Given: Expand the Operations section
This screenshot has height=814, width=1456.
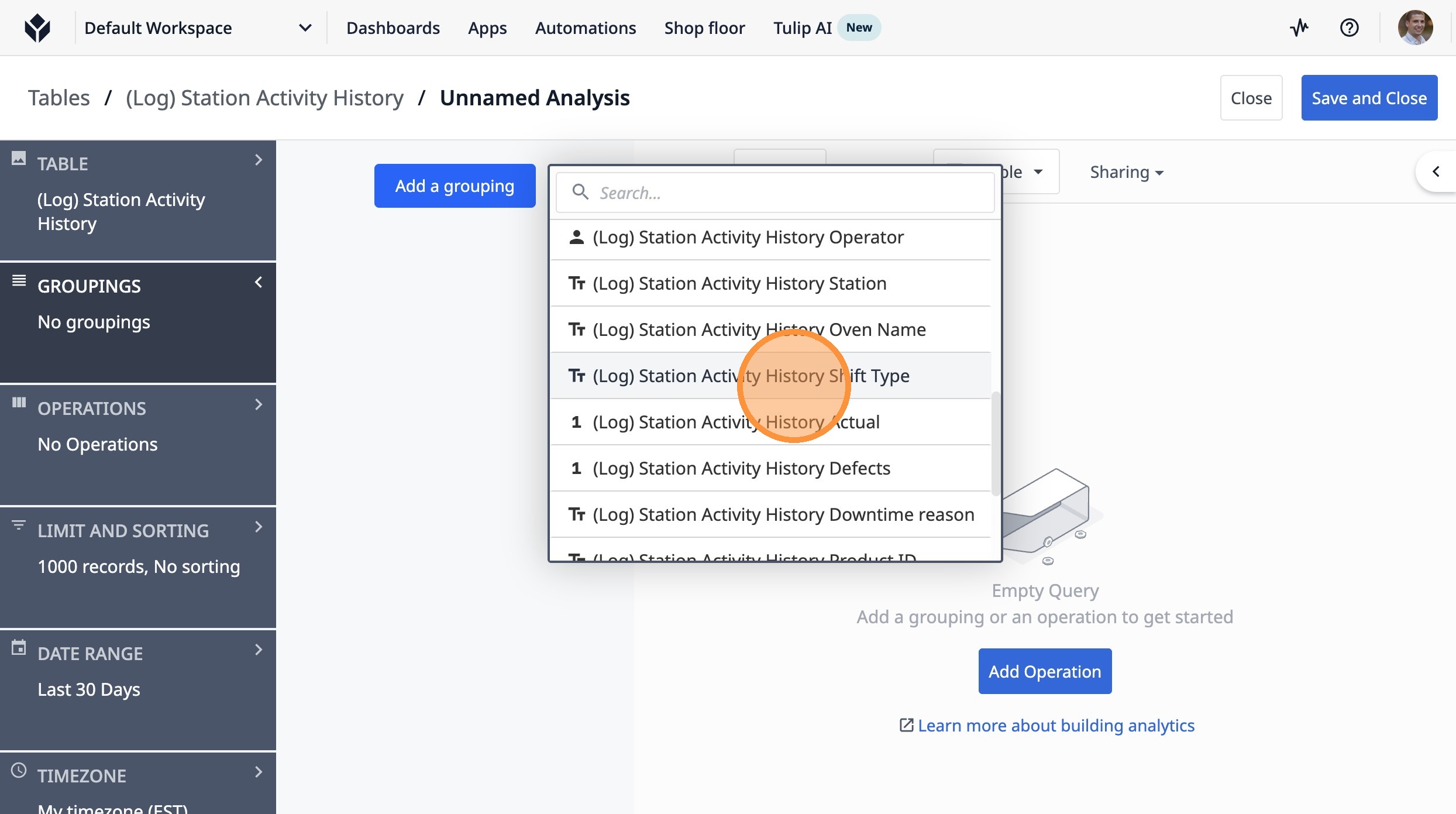Looking at the screenshot, I should coord(259,404).
